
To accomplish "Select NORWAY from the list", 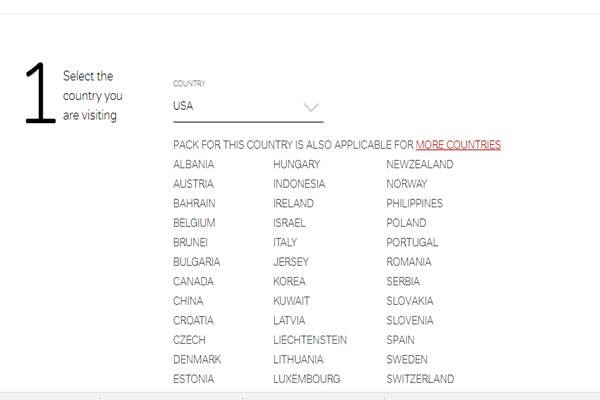I will pos(407,184).
